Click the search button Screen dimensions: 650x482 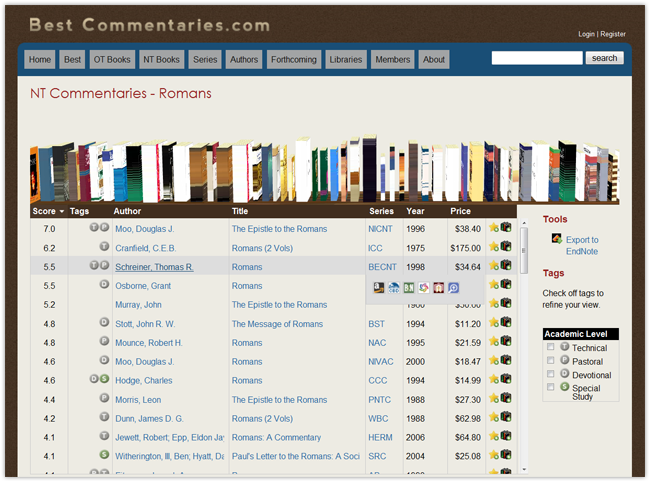point(604,58)
